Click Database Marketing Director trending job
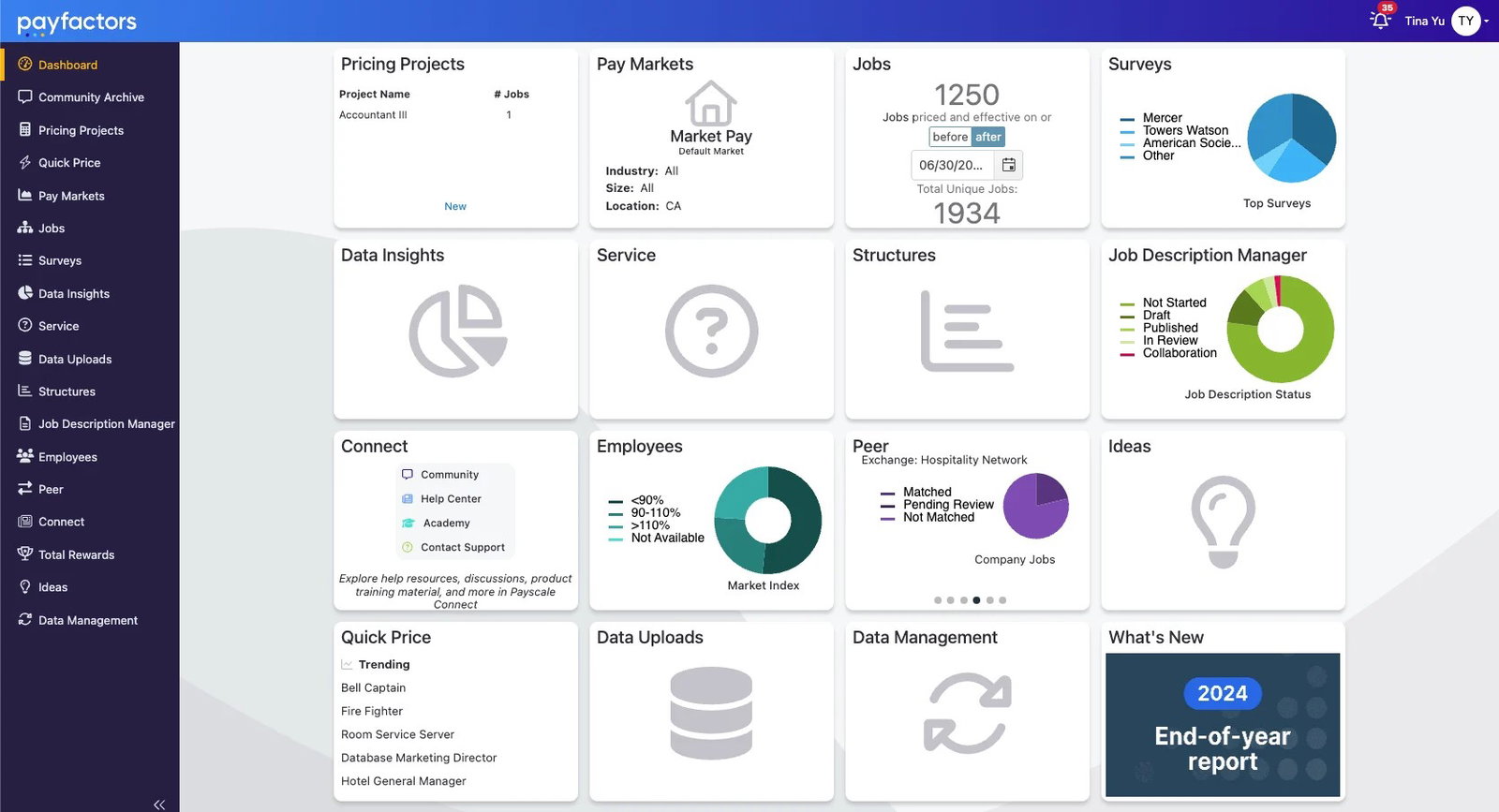Screen dimensions: 1499x812 click(x=419, y=759)
